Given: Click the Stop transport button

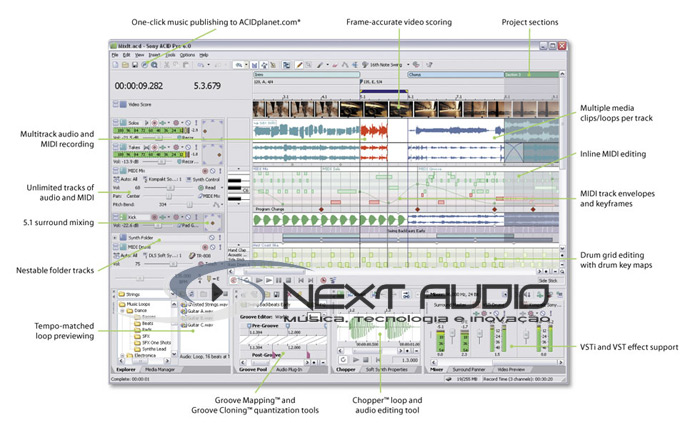Looking at the screenshot, I should click(x=288, y=280).
